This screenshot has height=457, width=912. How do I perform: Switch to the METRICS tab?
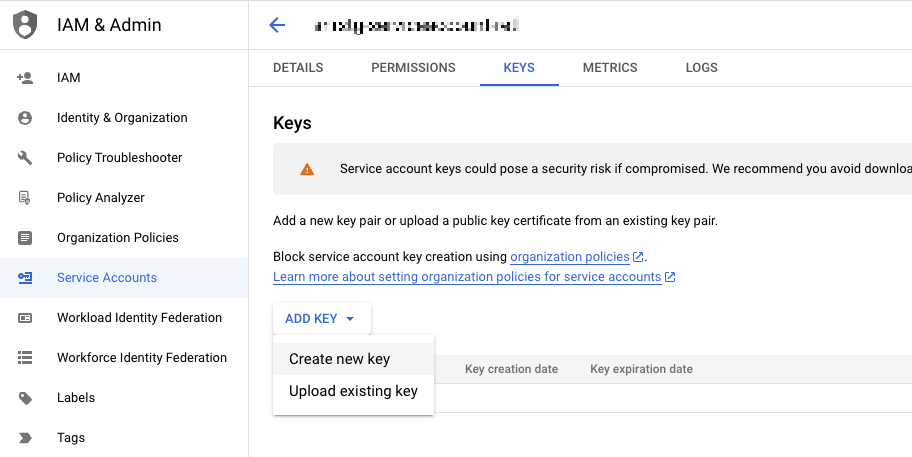click(610, 68)
